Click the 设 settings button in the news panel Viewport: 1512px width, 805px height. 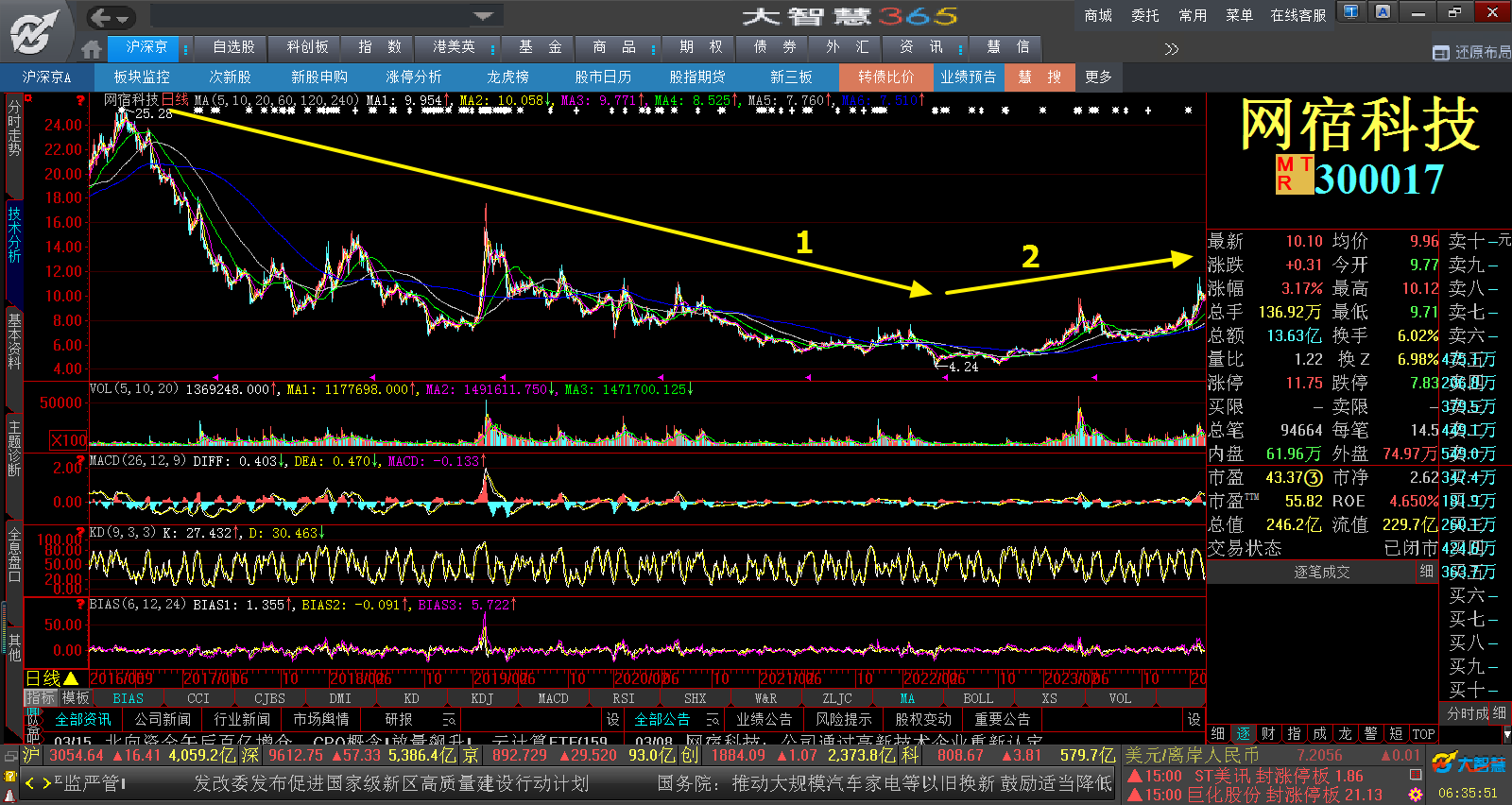[x=612, y=719]
